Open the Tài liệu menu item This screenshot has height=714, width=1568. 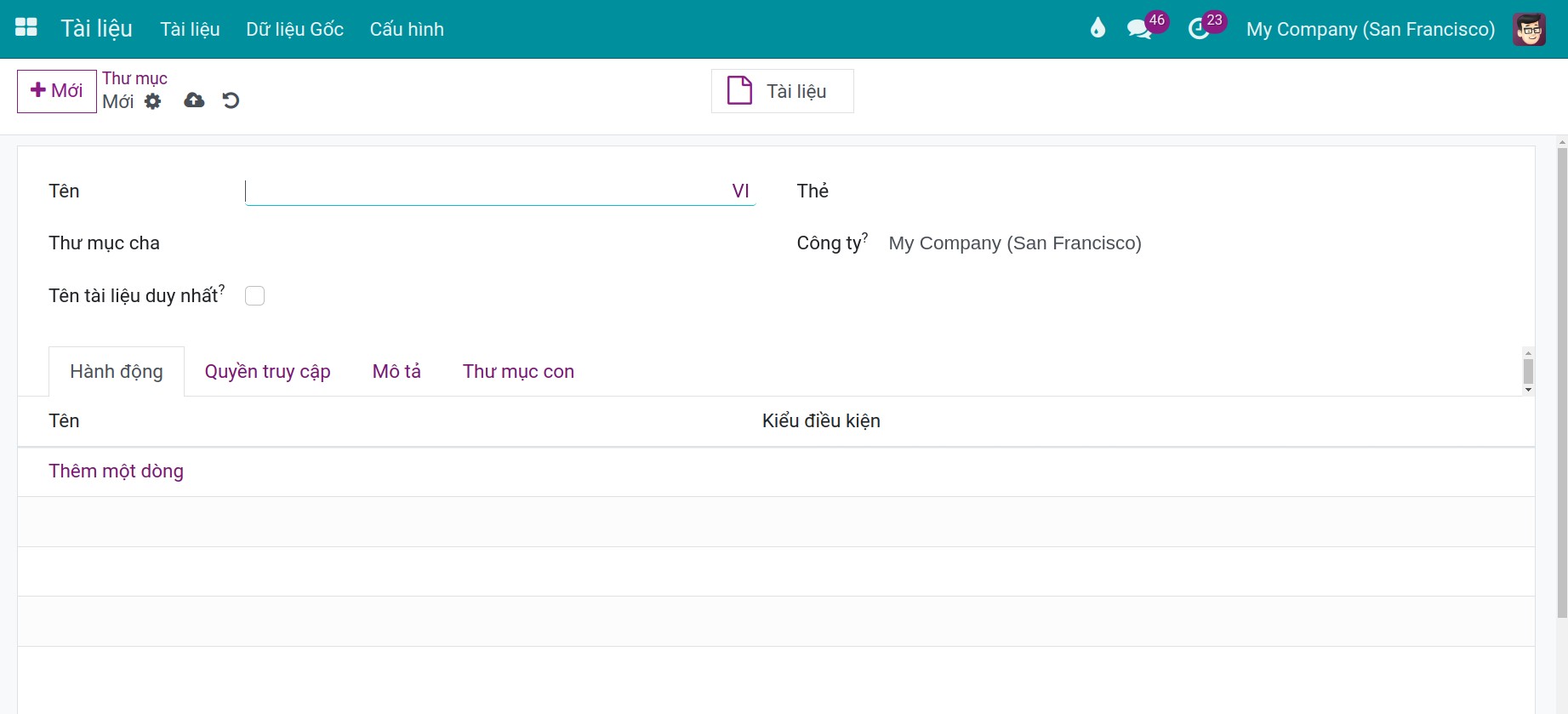click(190, 29)
